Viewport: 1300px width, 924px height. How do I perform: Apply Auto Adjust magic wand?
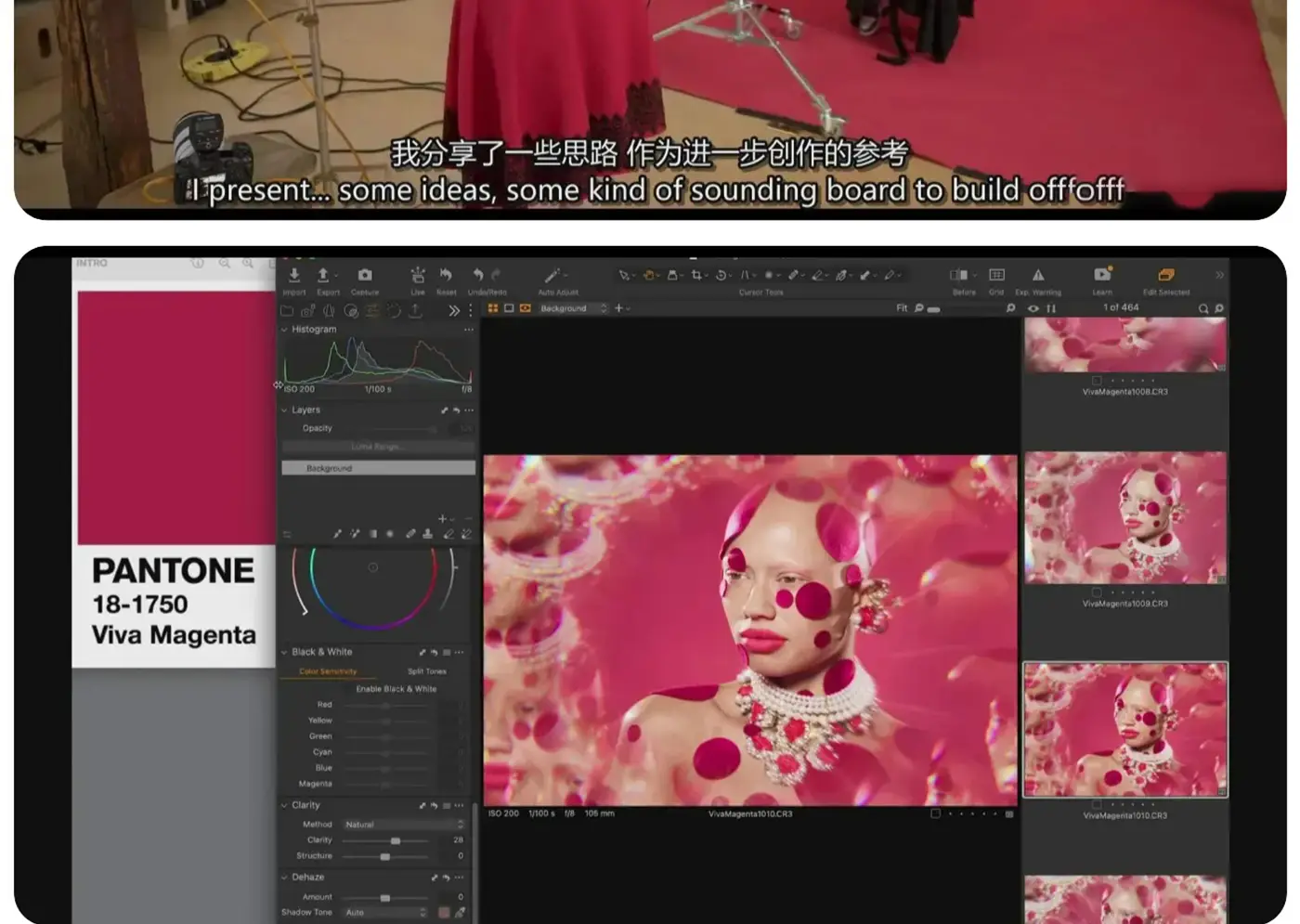552,275
